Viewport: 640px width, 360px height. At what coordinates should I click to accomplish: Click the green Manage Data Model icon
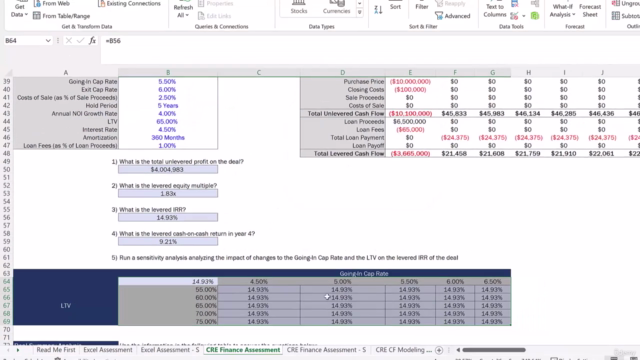535,16
